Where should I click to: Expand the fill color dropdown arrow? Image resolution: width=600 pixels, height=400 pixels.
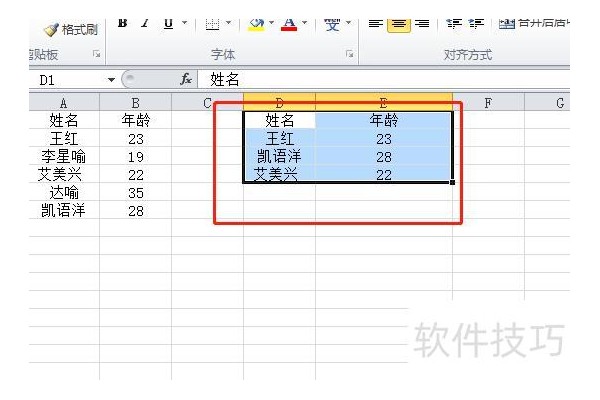click(x=271, y=23)
